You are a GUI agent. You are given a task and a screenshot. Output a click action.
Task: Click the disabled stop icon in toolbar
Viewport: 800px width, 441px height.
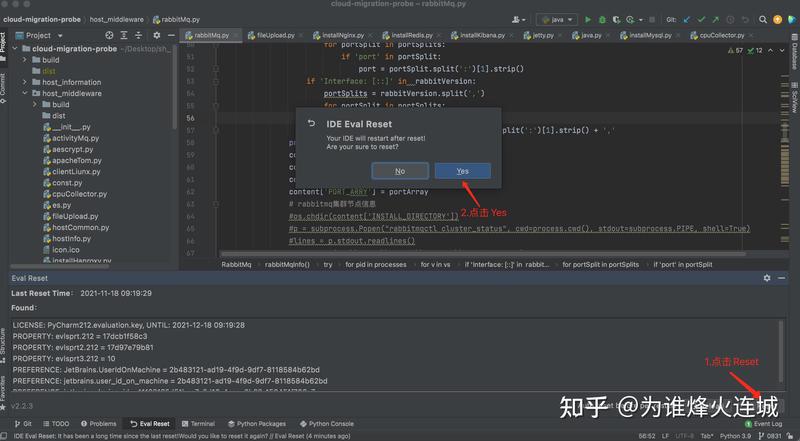click(652, 19)
